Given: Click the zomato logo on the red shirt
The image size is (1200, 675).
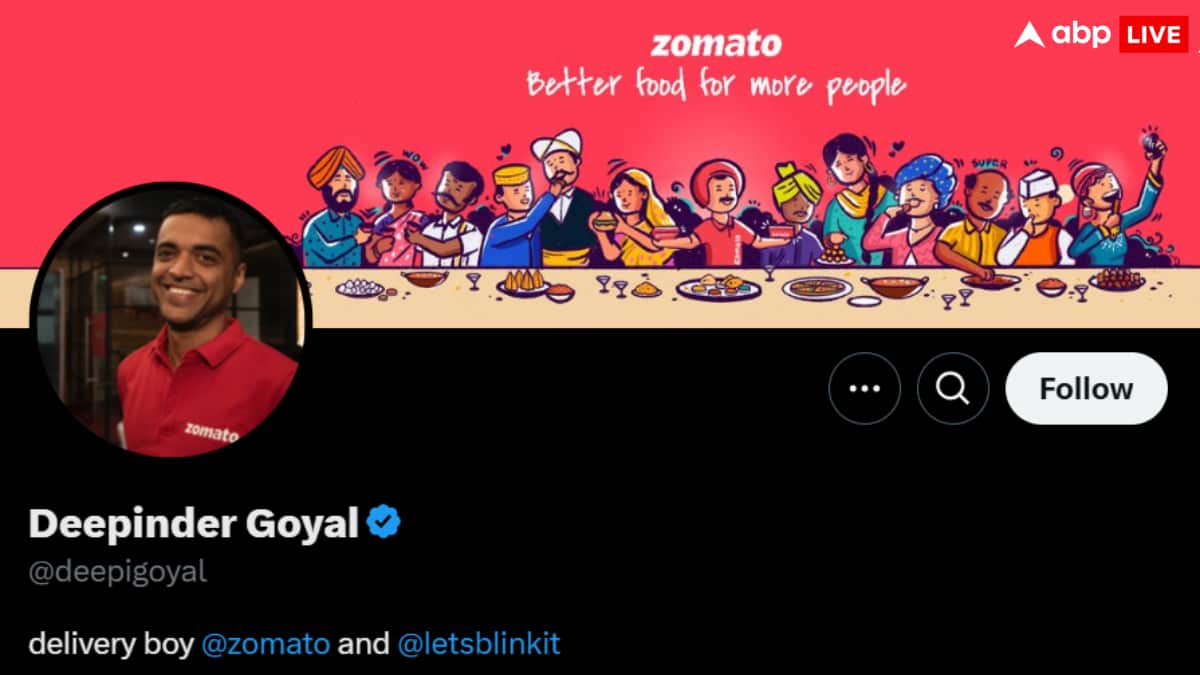Looking at the screenshot, I should [211, 432].
